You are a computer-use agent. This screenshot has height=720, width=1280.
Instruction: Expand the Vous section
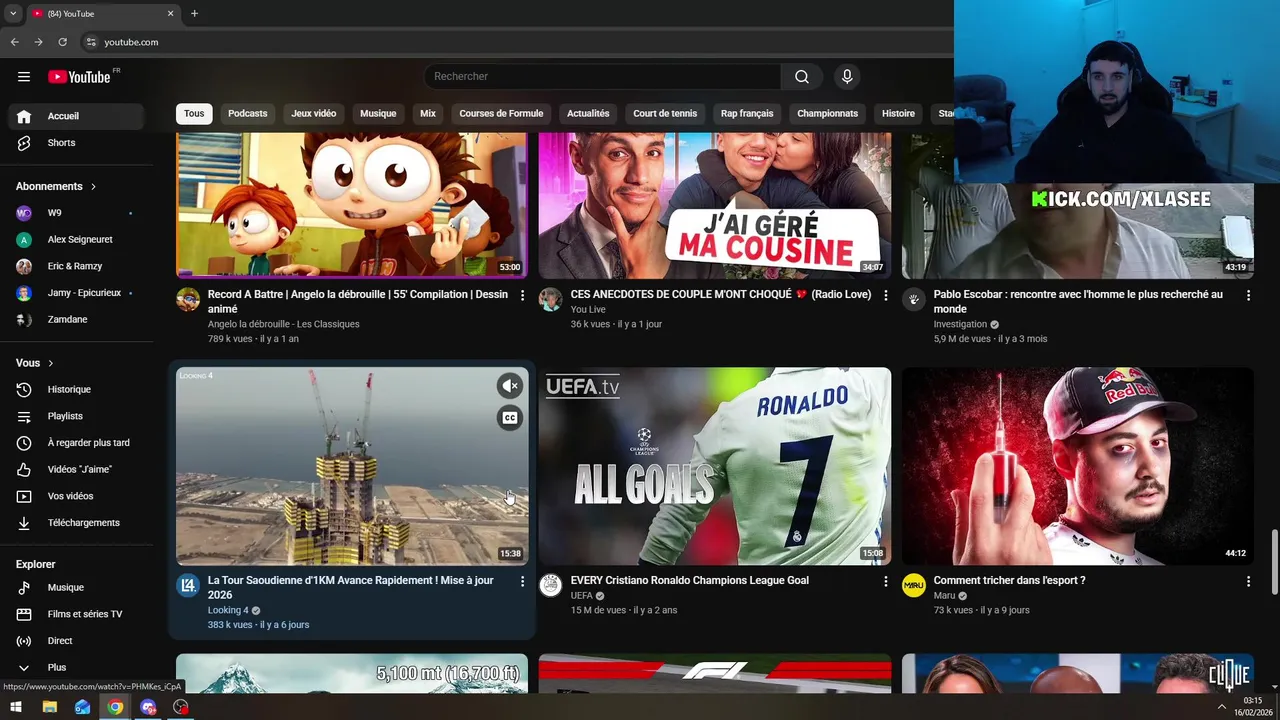point(35,363)
